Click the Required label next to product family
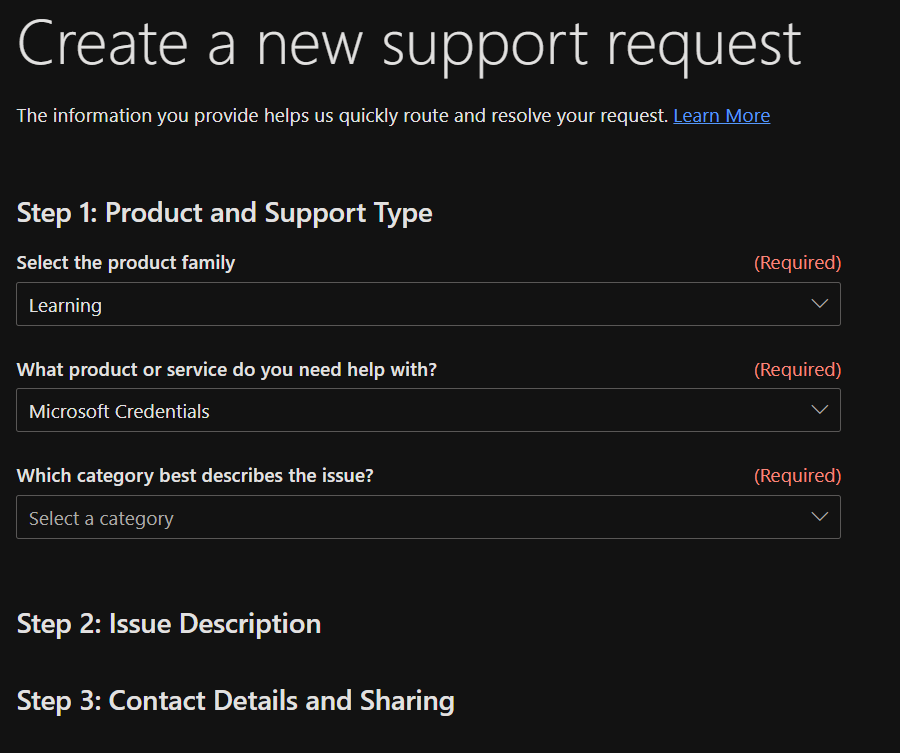The image size is (900, 753). click(797, 262)
